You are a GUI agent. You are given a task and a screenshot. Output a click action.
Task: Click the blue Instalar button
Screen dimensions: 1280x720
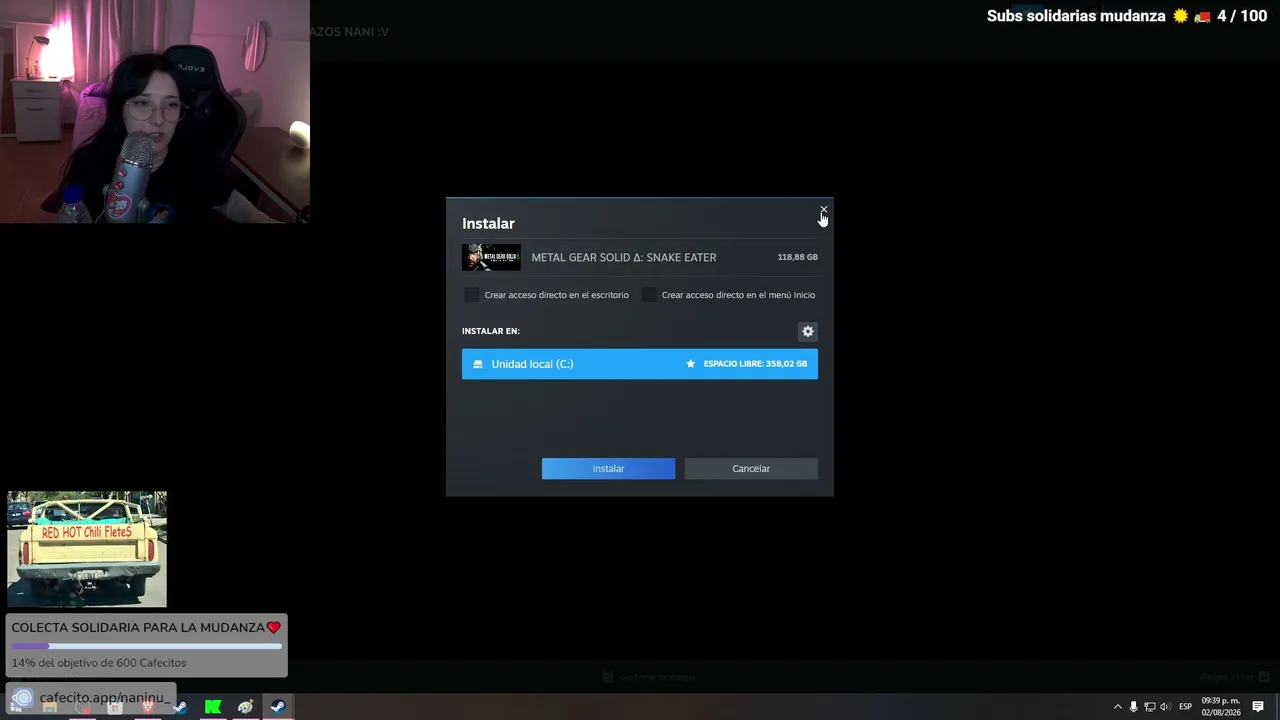click(608, 468)
